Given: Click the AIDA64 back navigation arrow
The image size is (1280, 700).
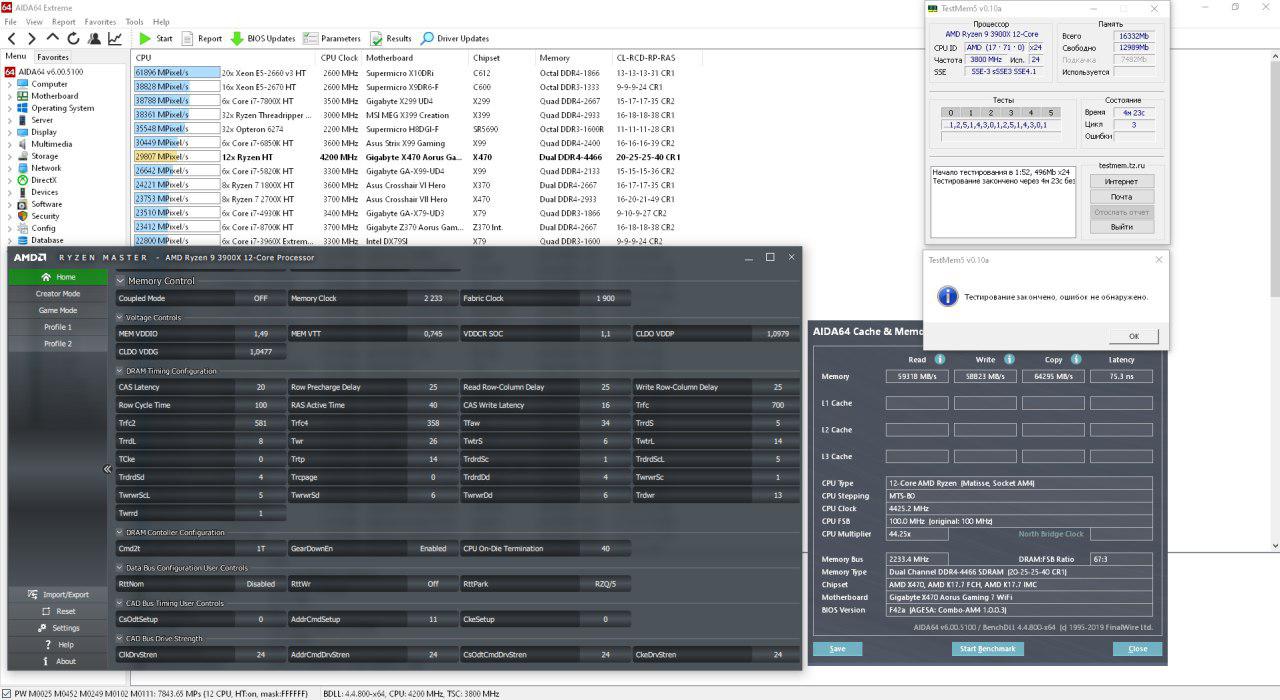Looking at the screenshot, I should pos(12,39).
